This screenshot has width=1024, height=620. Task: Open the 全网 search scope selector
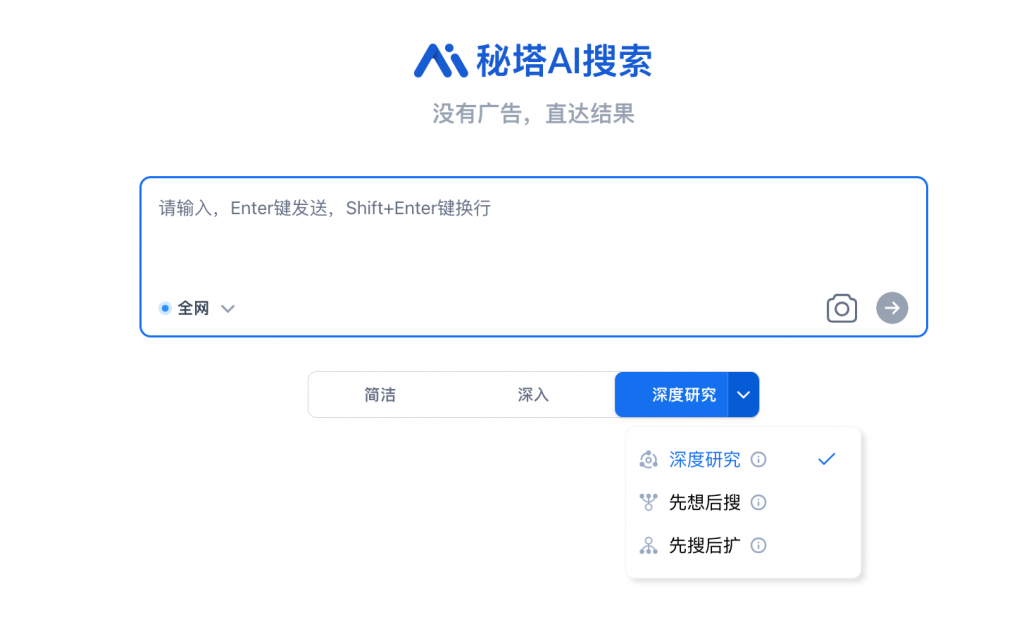197,308
